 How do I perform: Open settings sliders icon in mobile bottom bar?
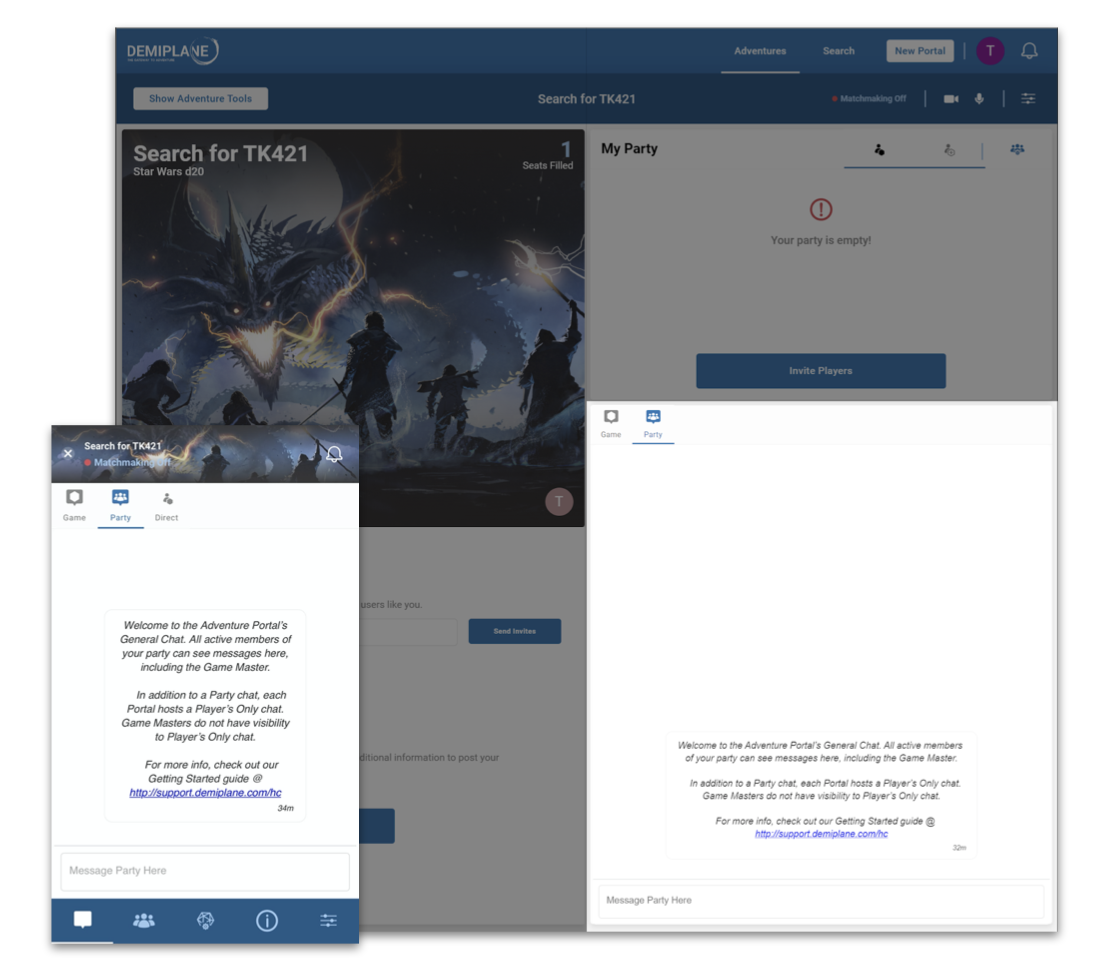[x=329, y=921]
